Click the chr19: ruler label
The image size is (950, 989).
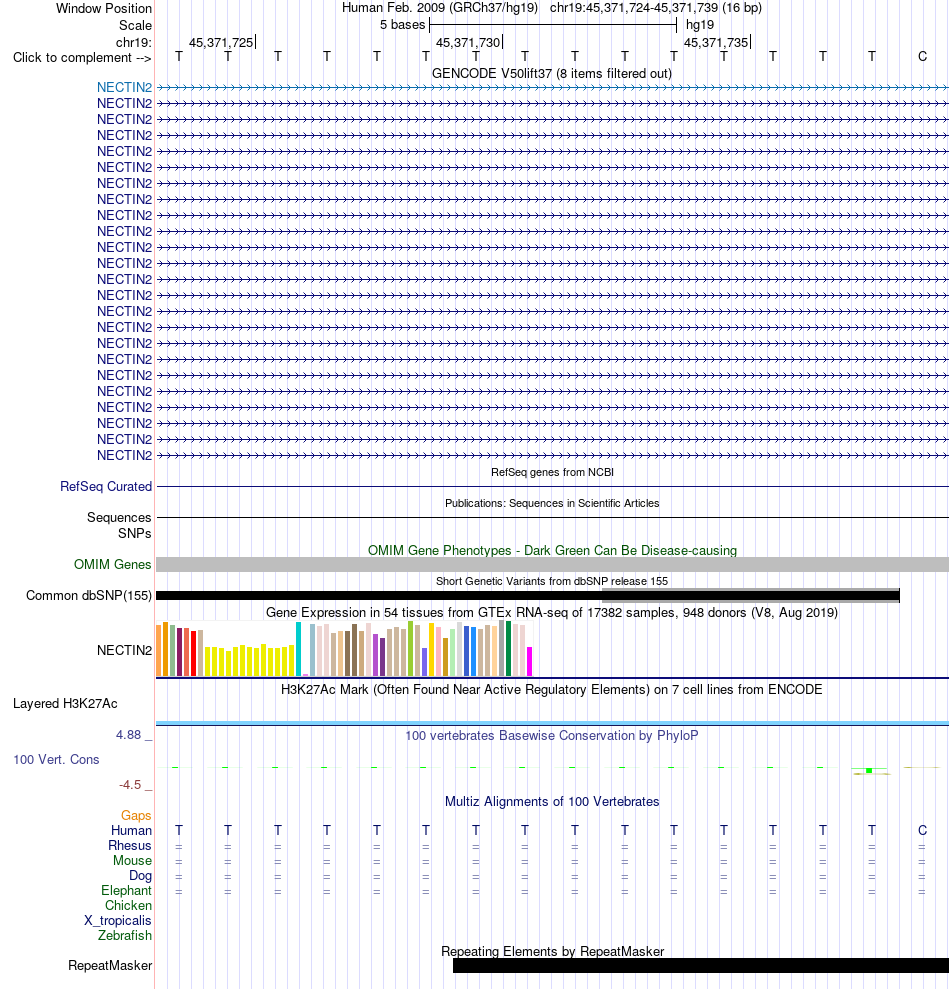(133, 42)
